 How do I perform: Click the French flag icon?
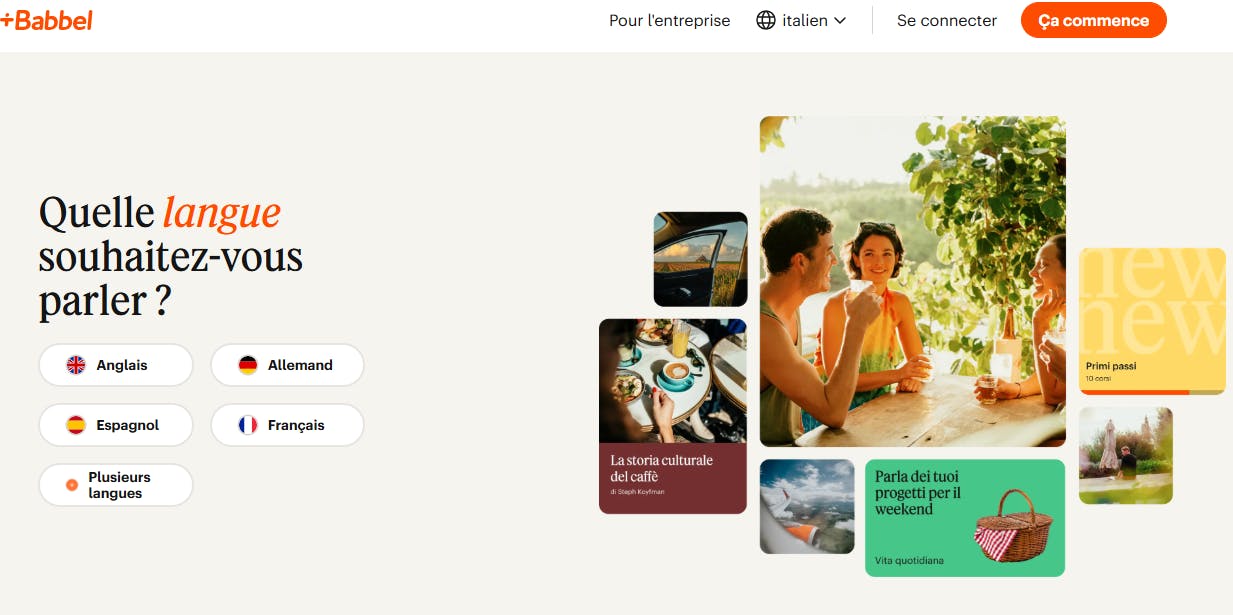(248, 425)
